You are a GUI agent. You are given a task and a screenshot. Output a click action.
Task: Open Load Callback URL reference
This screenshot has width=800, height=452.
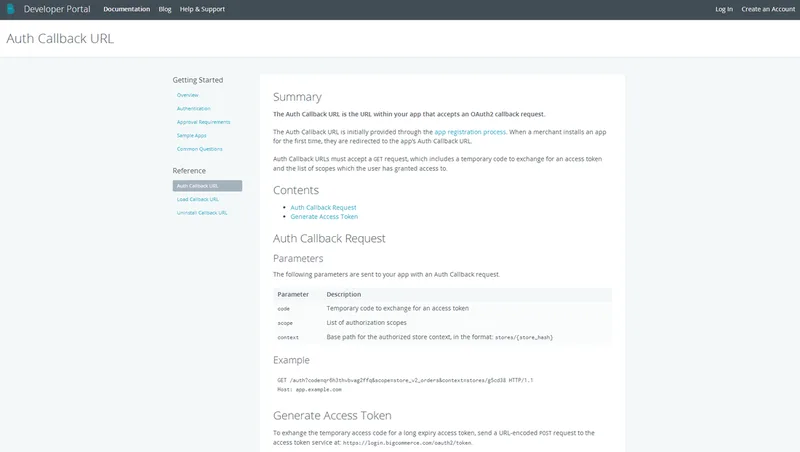pyautogui.click(x=197, y=199)
